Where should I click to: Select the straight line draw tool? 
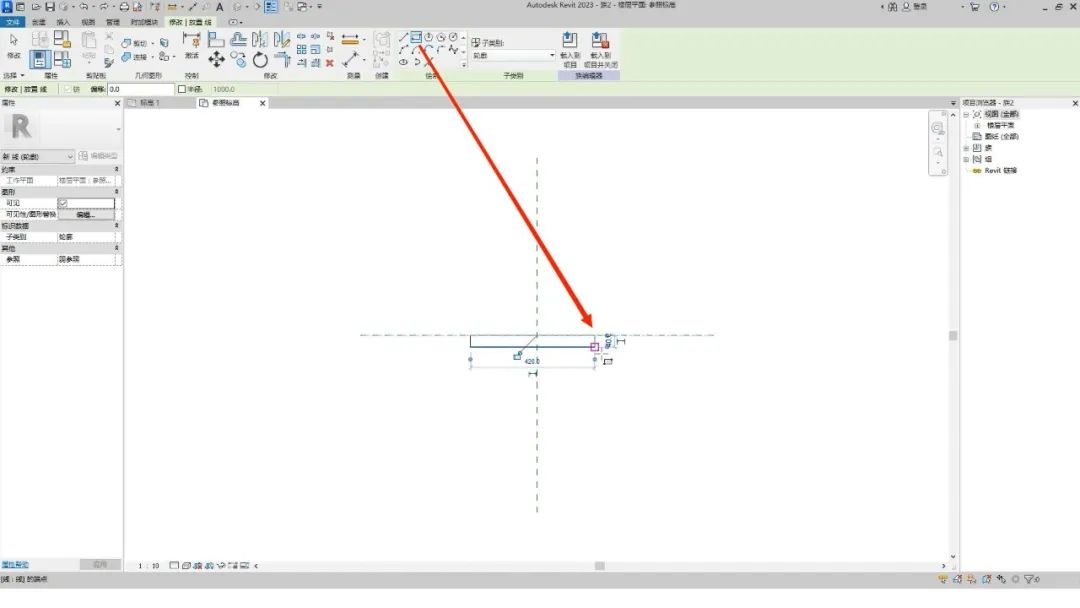tap(404, 38)
